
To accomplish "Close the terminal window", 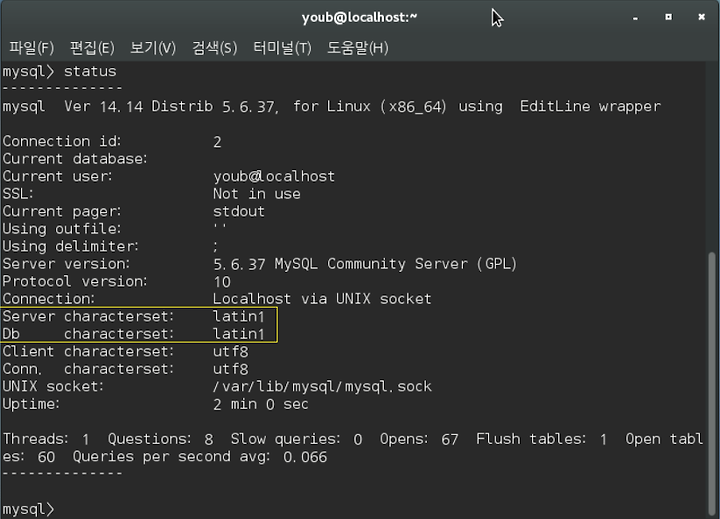I will (702, 17).
